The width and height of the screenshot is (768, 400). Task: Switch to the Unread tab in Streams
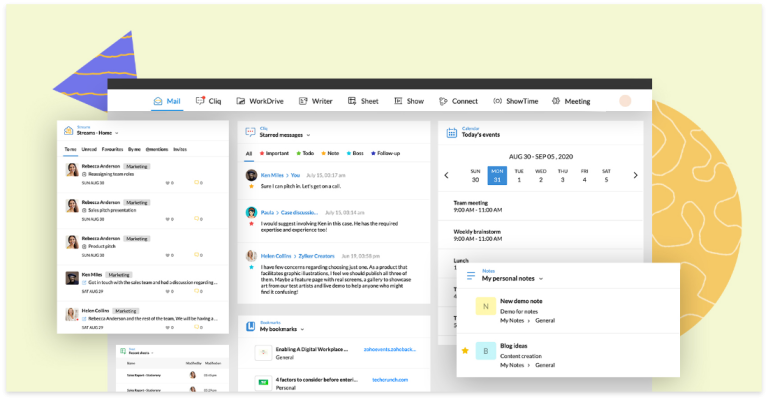point(88,149)
